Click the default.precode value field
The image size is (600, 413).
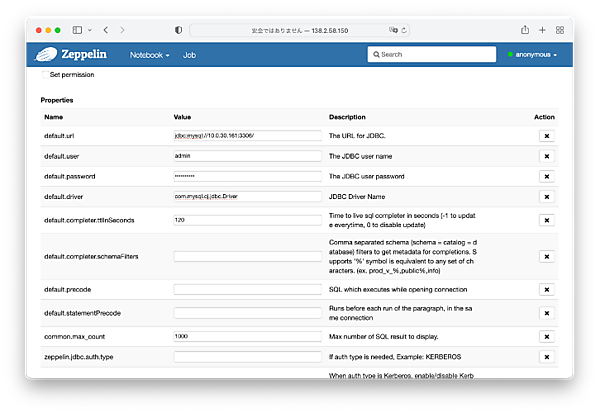coord(247,289)
